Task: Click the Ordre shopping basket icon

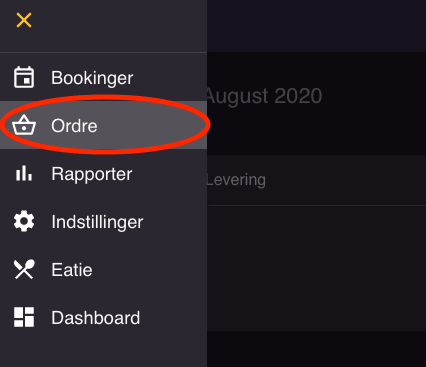Action: (24, 125)
